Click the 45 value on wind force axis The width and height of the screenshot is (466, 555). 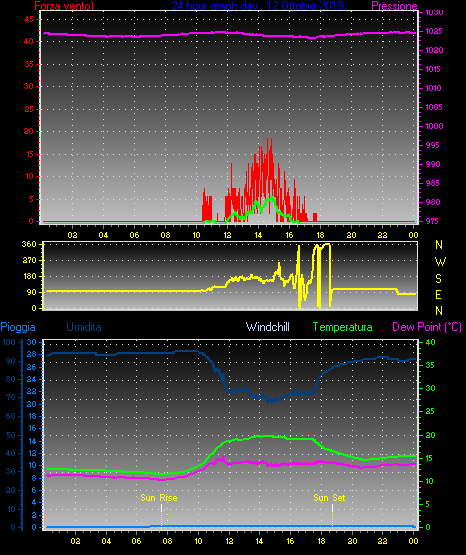(x=29, y=19)
